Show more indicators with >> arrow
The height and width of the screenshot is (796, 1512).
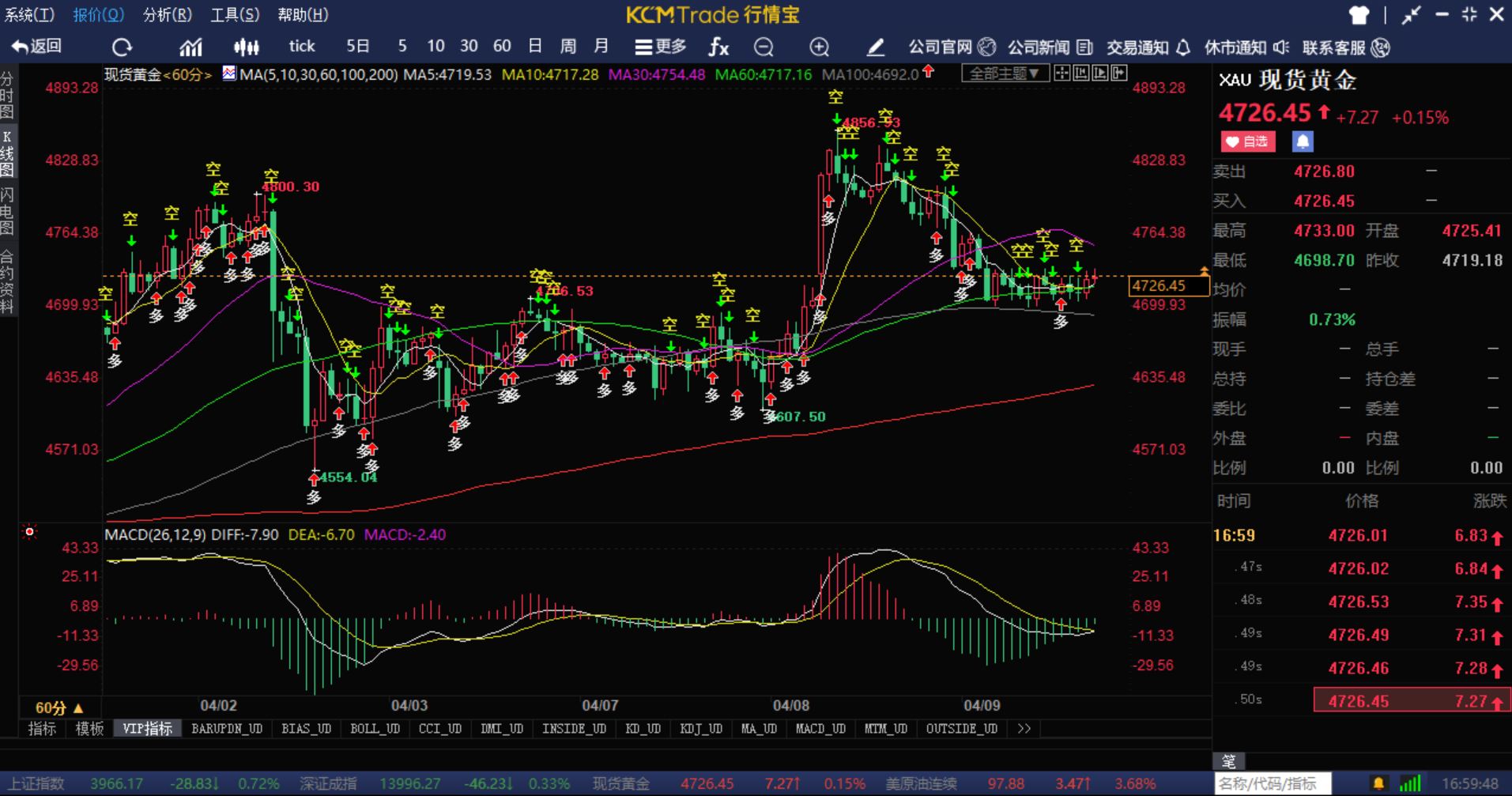point(1024,729)
